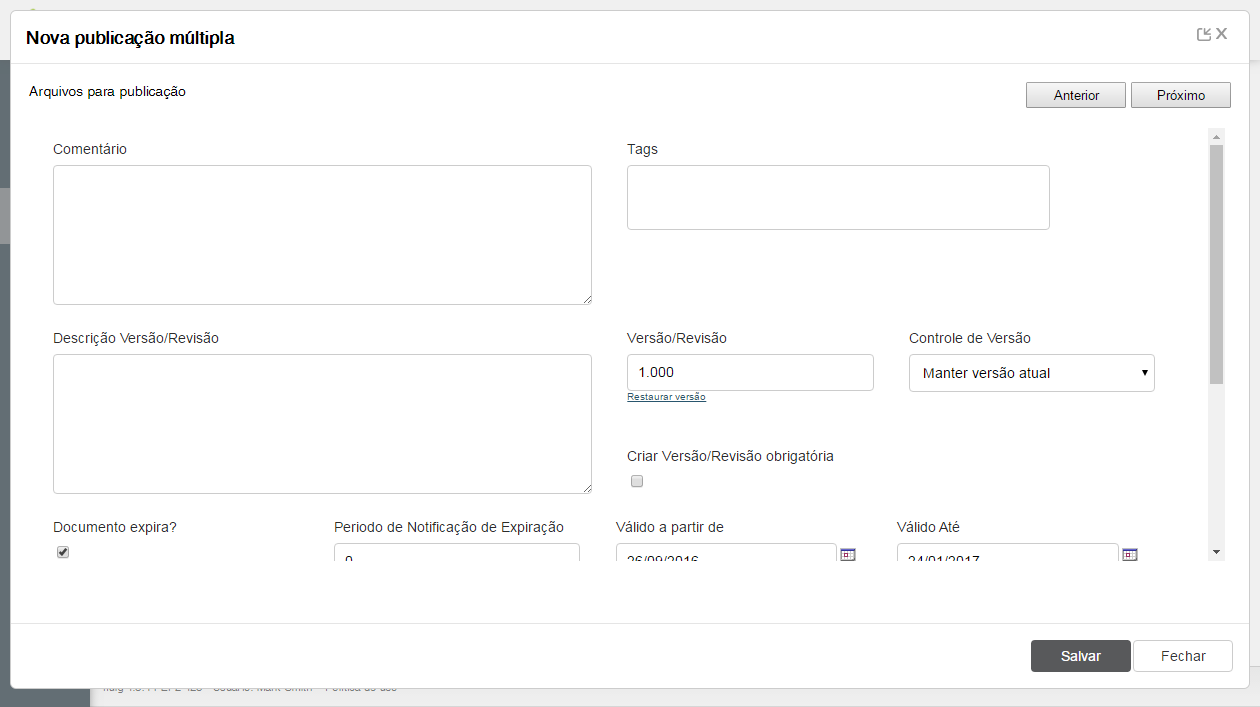Click the vertical scrollbar thumb
Screen dimensions: 1260x707
tap(1216, 265)
